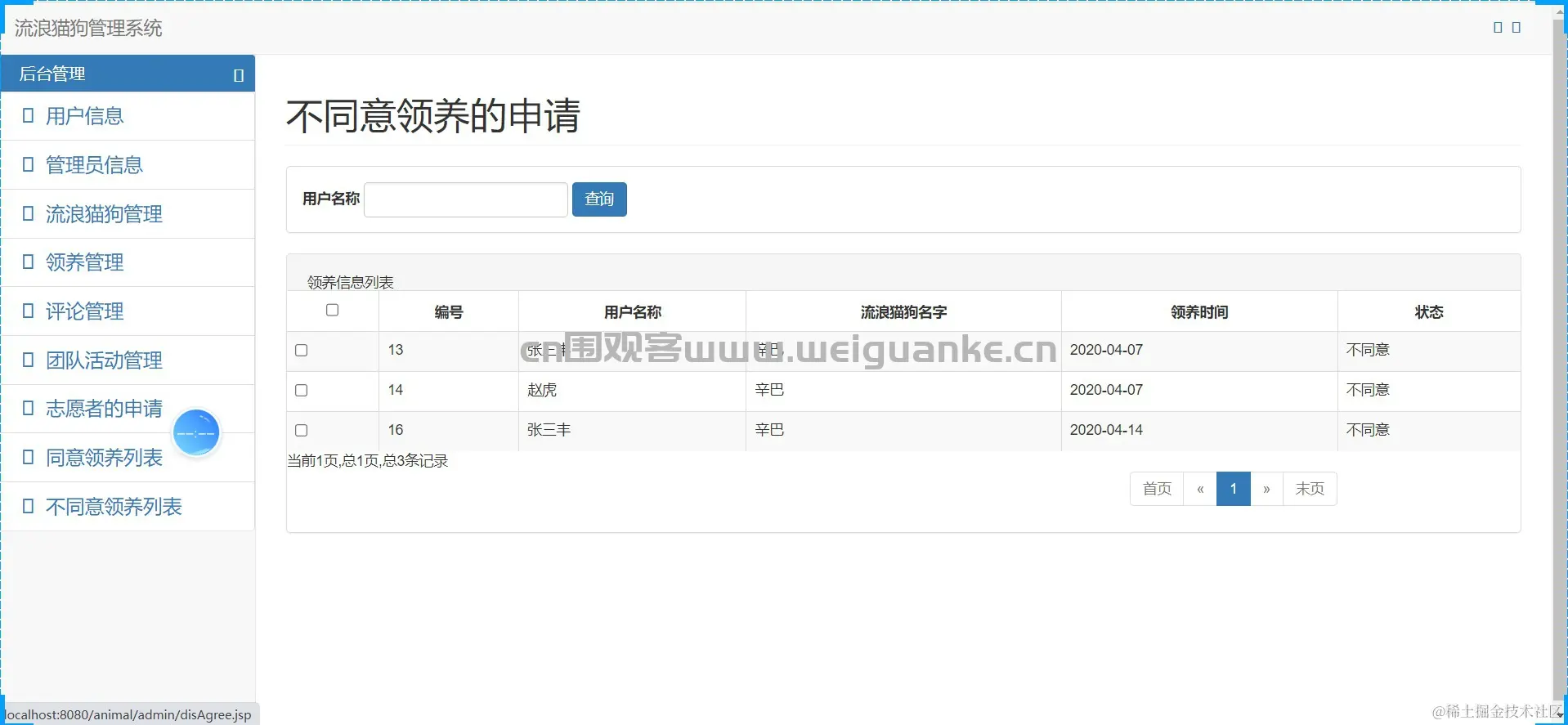
Task: Jump to 末页 in pagination
Action: coord(1310,489)
